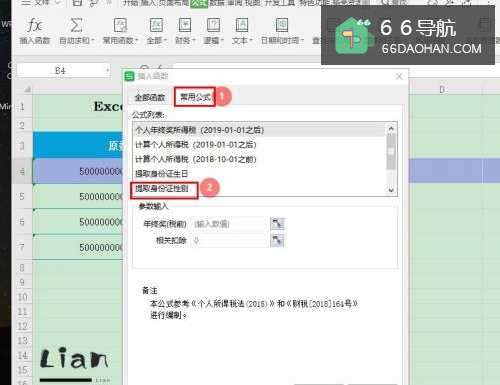Expand the name box B4 dropdown

coord(107,70)
